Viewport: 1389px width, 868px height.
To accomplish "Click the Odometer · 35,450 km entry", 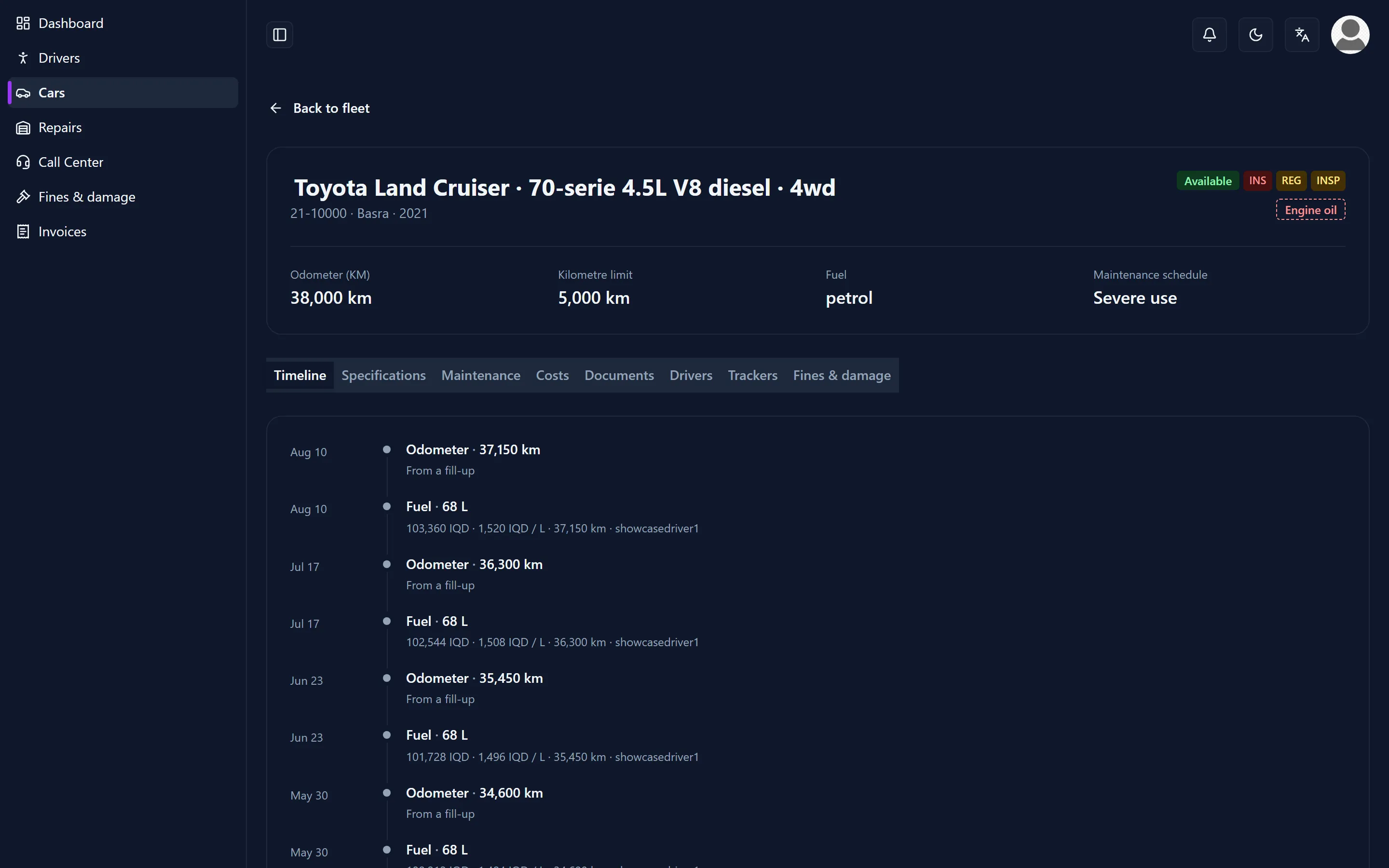I will (x=474, y=678).
